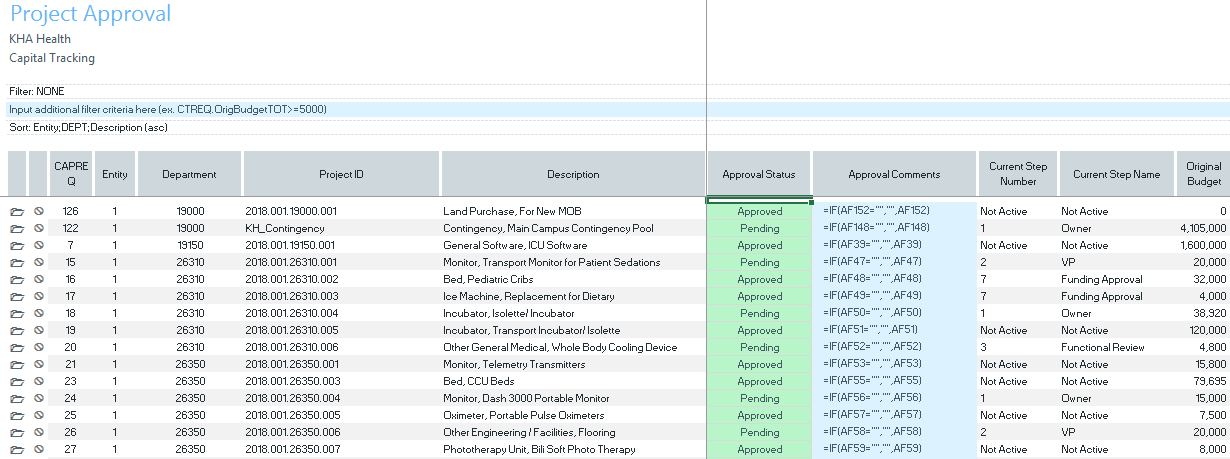Select project ID 2018.001.19150.001
Viewport: 1230px width, 459px height.
[291, 246]
